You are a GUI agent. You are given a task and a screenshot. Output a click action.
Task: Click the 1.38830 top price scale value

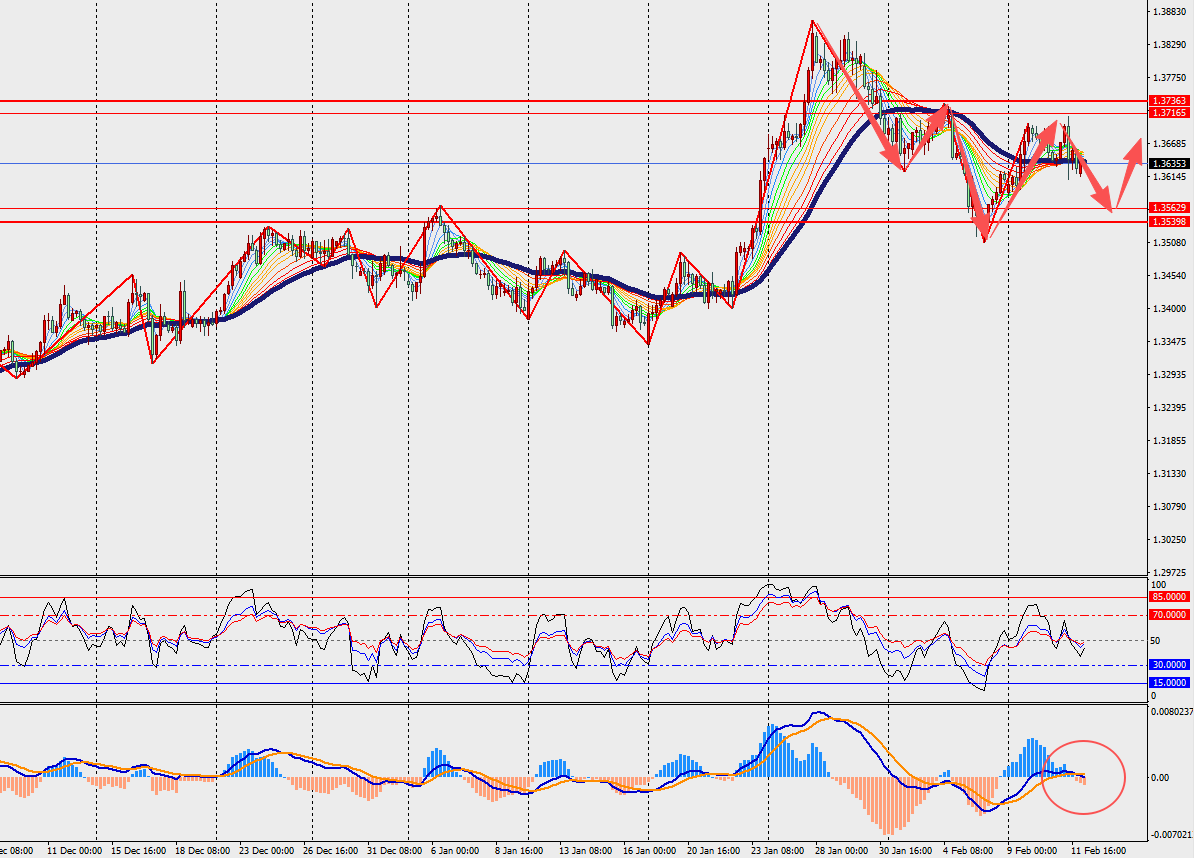click(x=1169, y=12)
